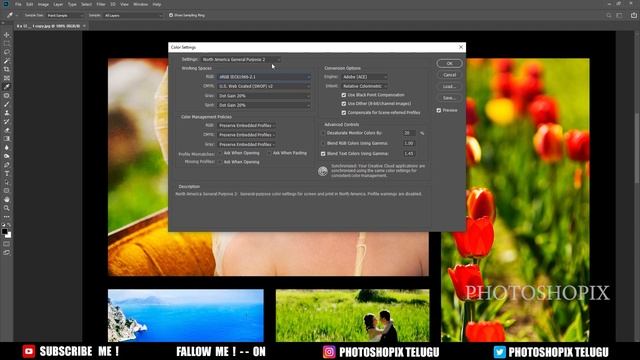This screenshot has height=360, width=640.
Task: Open Gray color management policy dropdown
Action: click(247, 144)
